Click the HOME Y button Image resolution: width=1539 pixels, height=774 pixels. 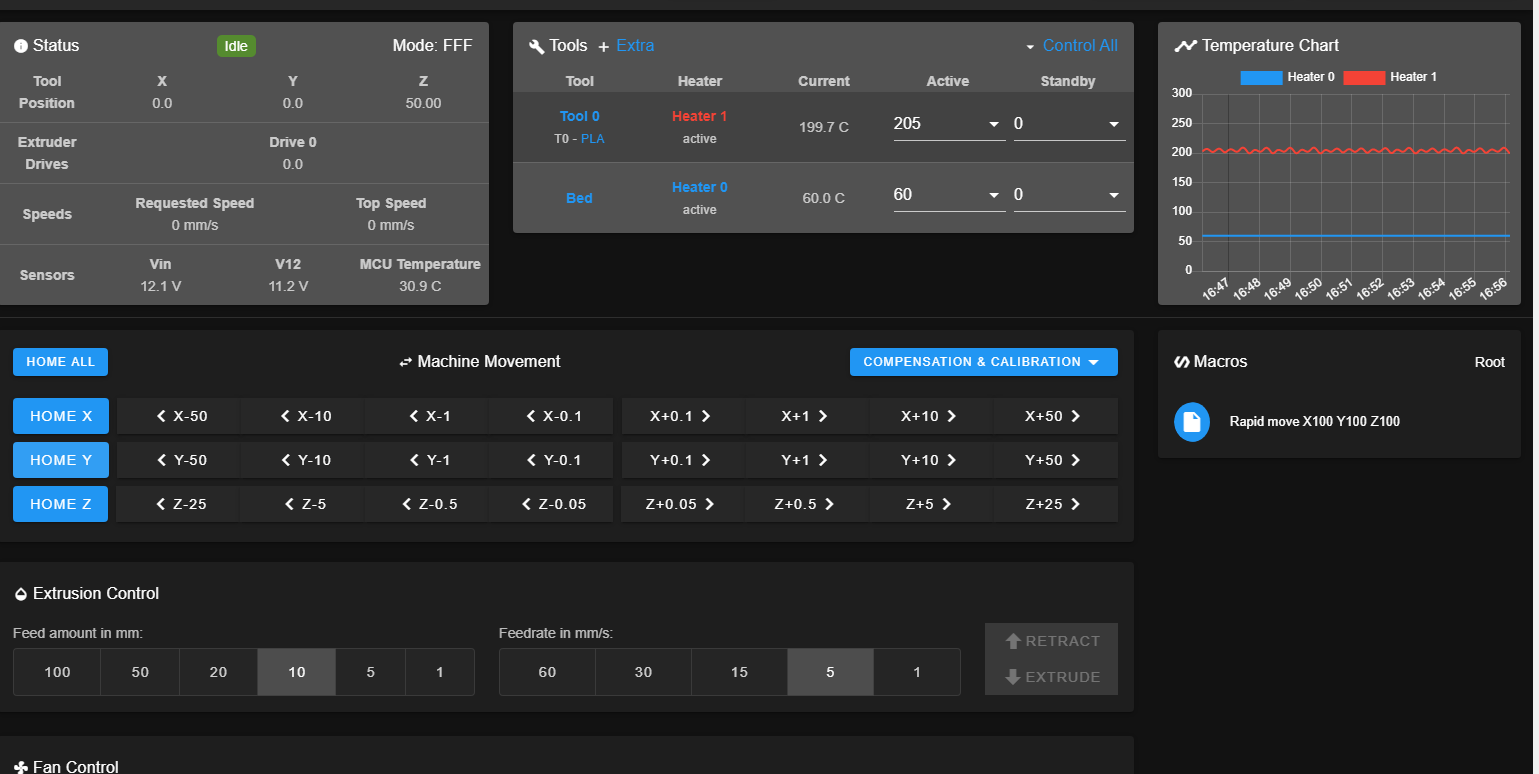(x=60, y=460)
